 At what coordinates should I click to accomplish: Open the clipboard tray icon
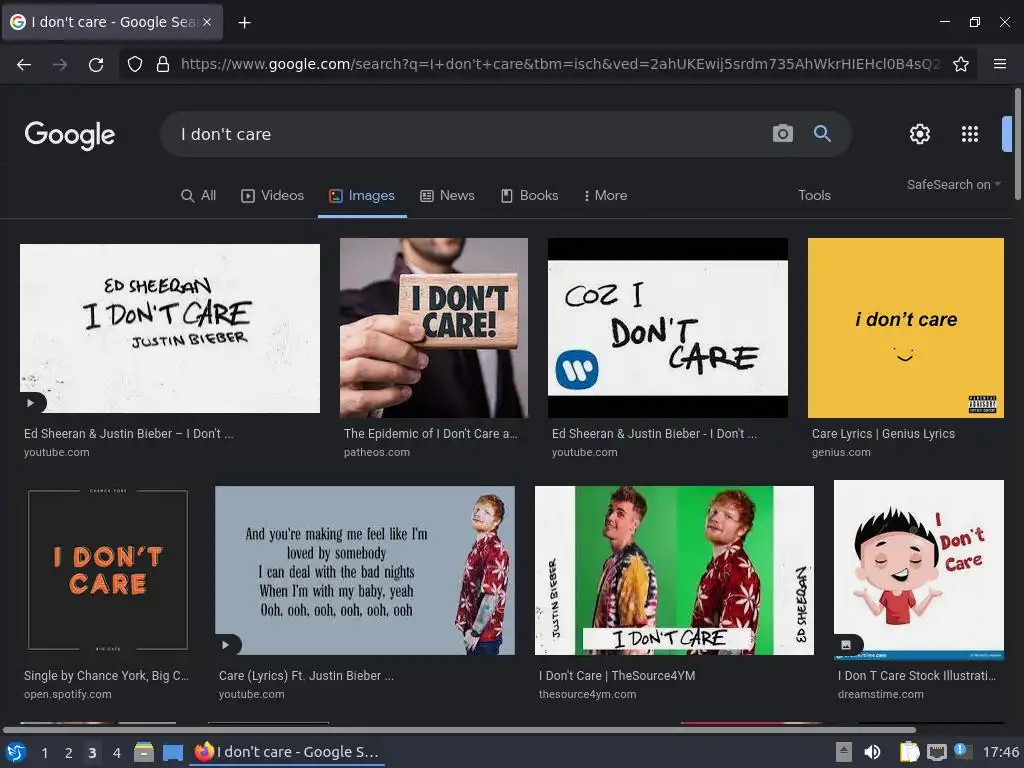909,752
